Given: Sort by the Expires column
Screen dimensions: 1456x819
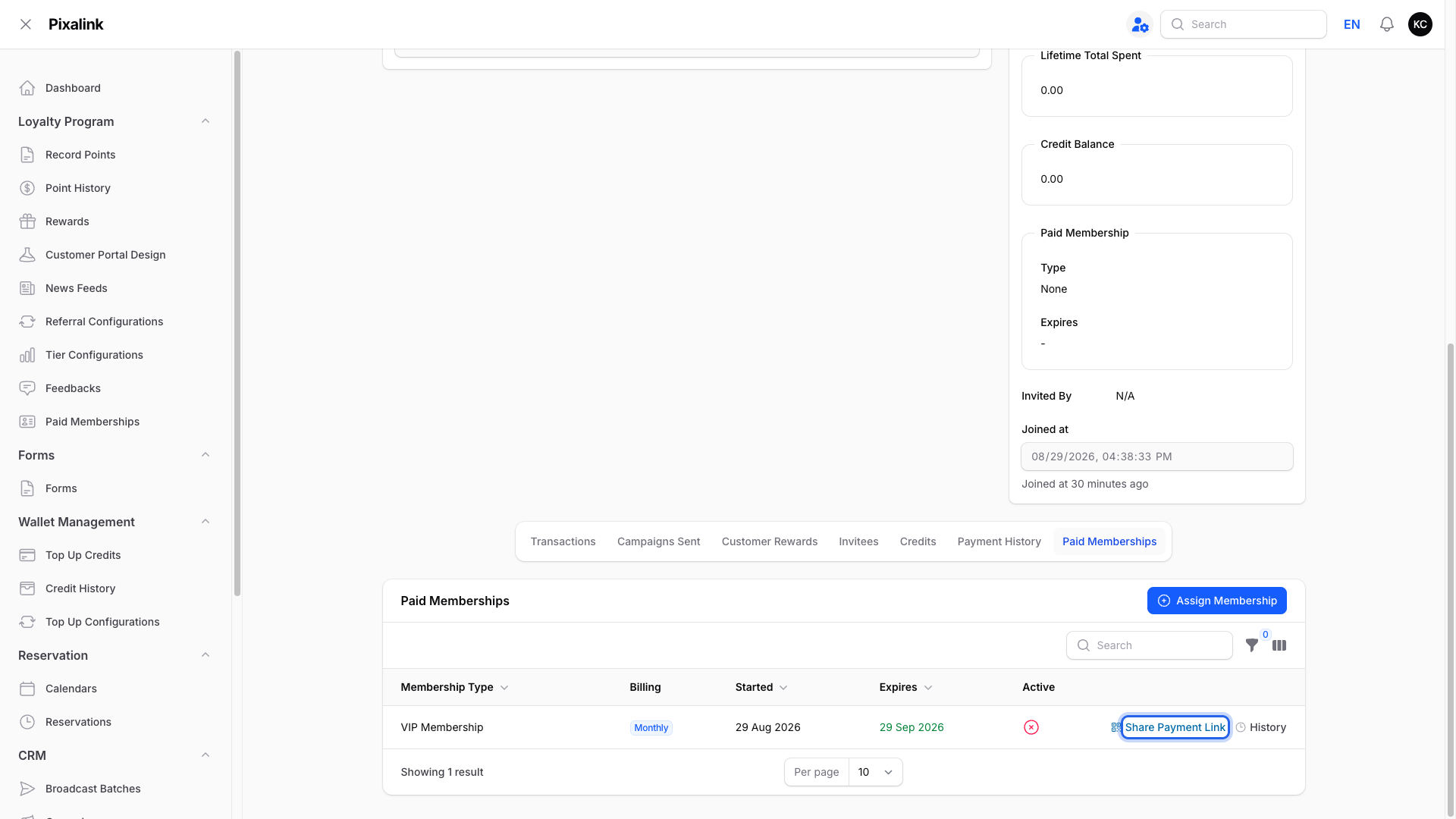Looking at the screenshot, I should click(x=905, y=687).
